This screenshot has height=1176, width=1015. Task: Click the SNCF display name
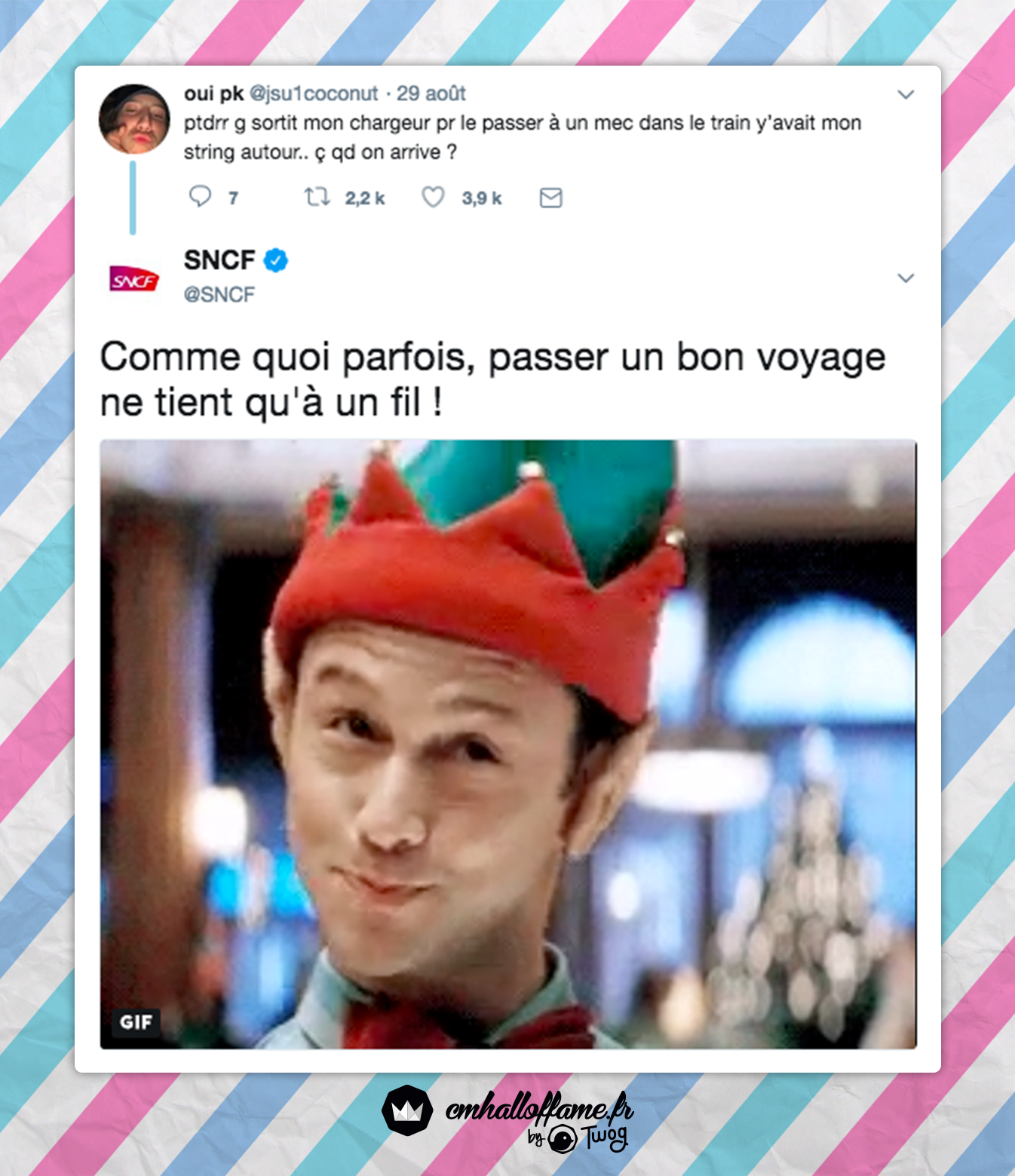(x=219, y=260)
